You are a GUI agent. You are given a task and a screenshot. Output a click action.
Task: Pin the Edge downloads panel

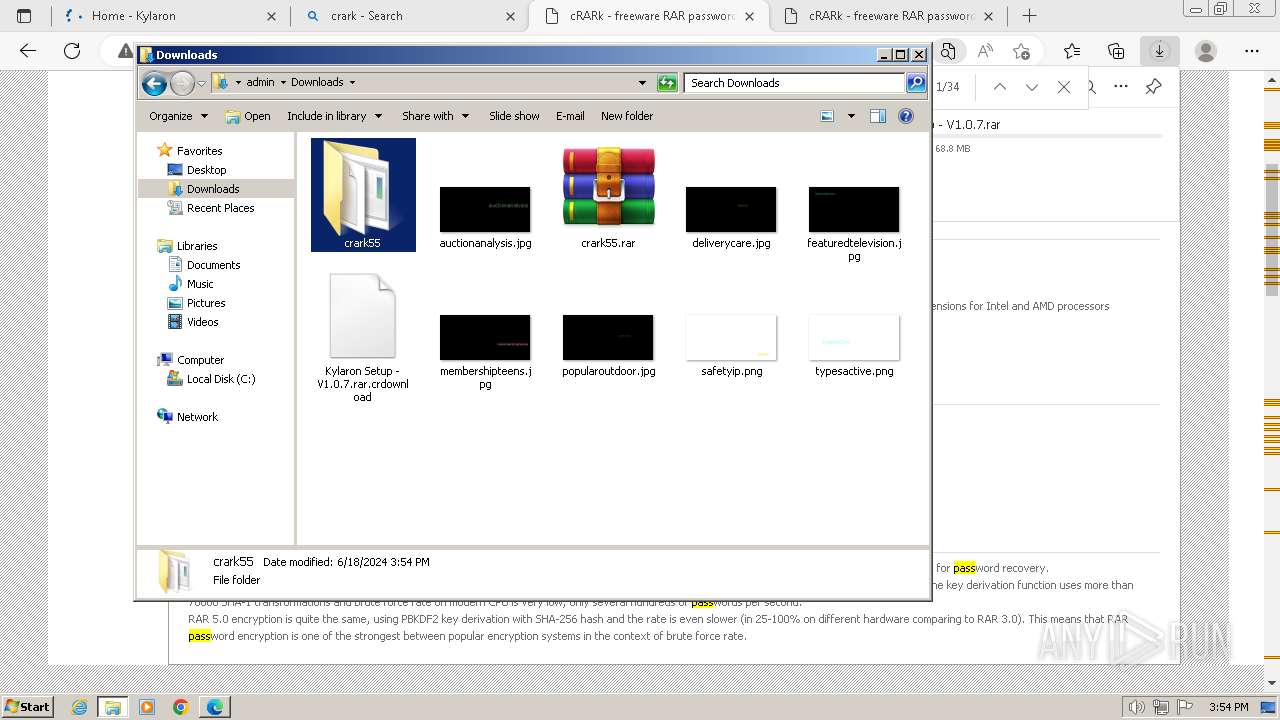click(1153, 87)
